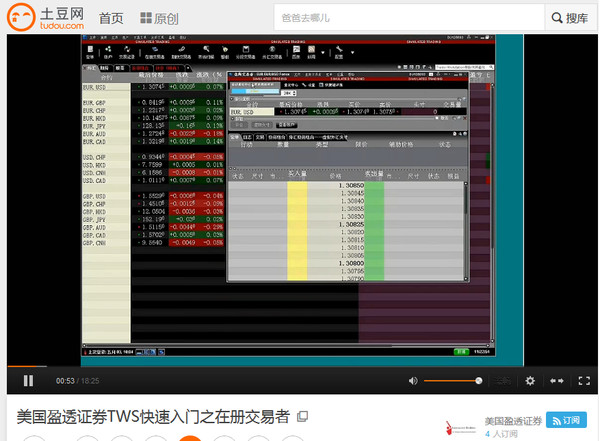Click the green status button in TWS footer
This screenshot has width=600, height=441.
pos(461,352)
